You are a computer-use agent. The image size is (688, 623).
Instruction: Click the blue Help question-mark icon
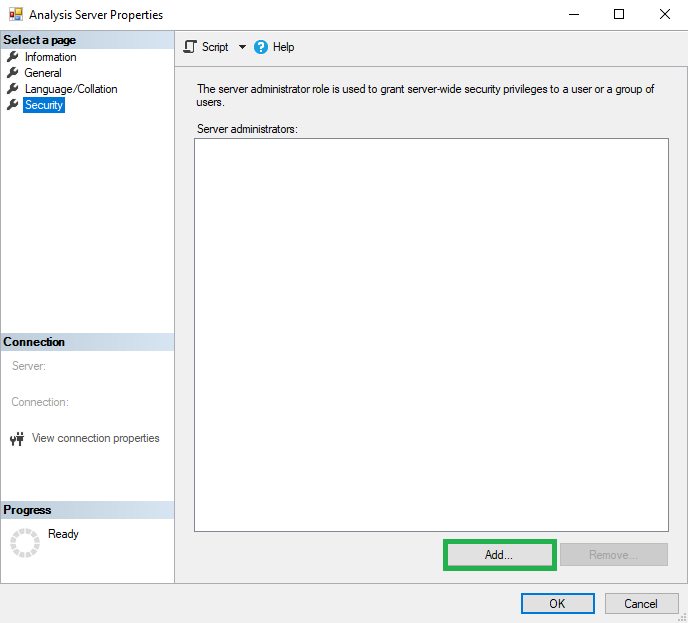pyautogui.click(x=261, y=47)
